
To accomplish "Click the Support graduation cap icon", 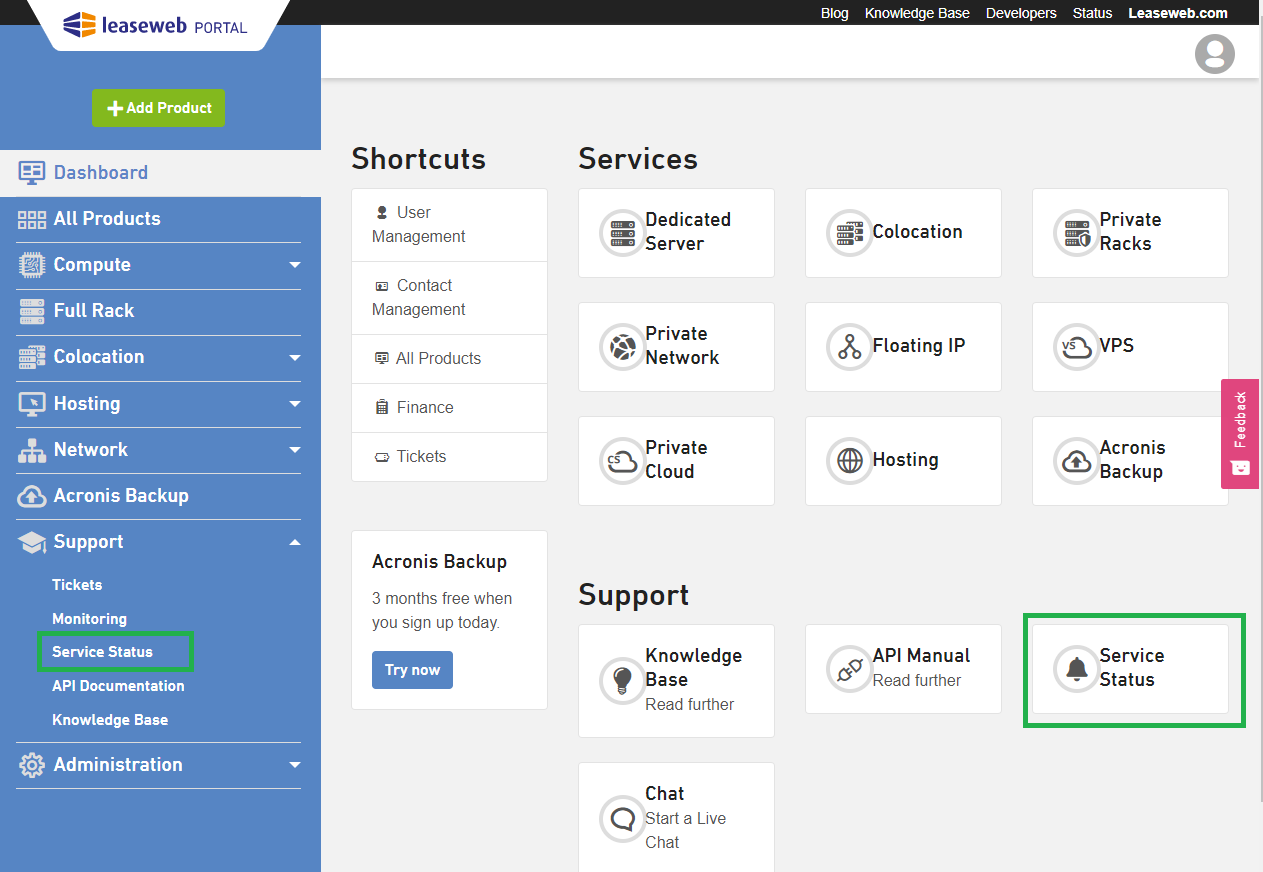I will (x=32, y=542).
